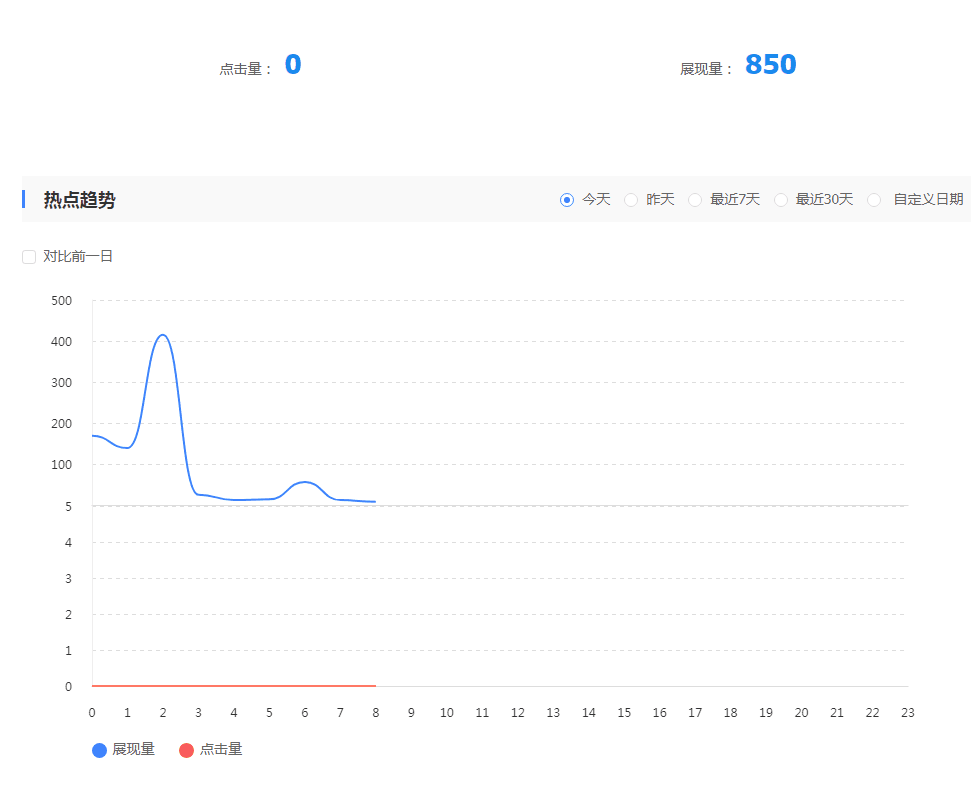Image resolution: width=971 pixels, height=790 pixels.
Task: Click the 展现量 value 850
Action: click(770, 64)
